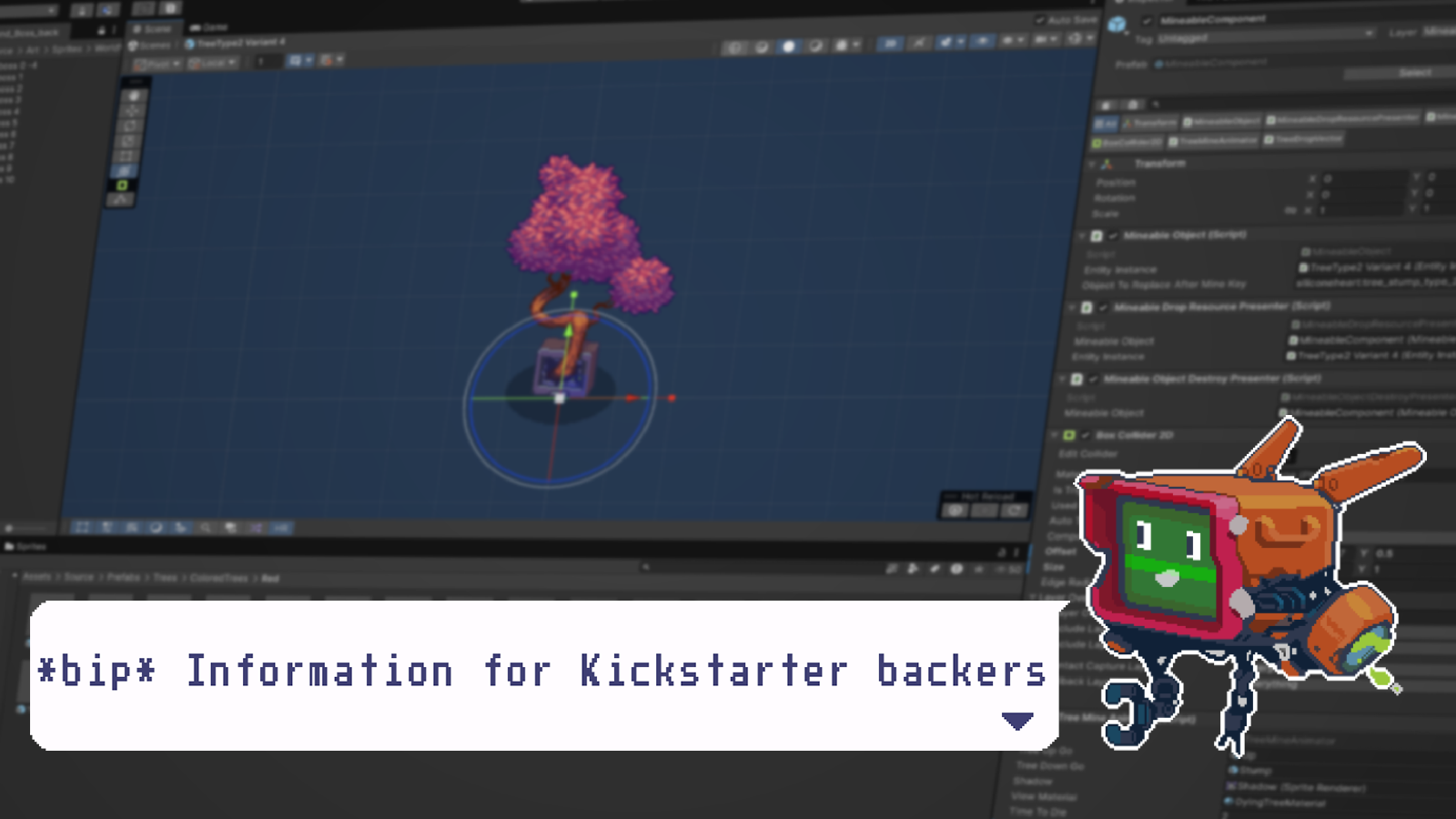Open the Pivot handle position dropdown
This screenshot has height=819, width=1456.
157,64
